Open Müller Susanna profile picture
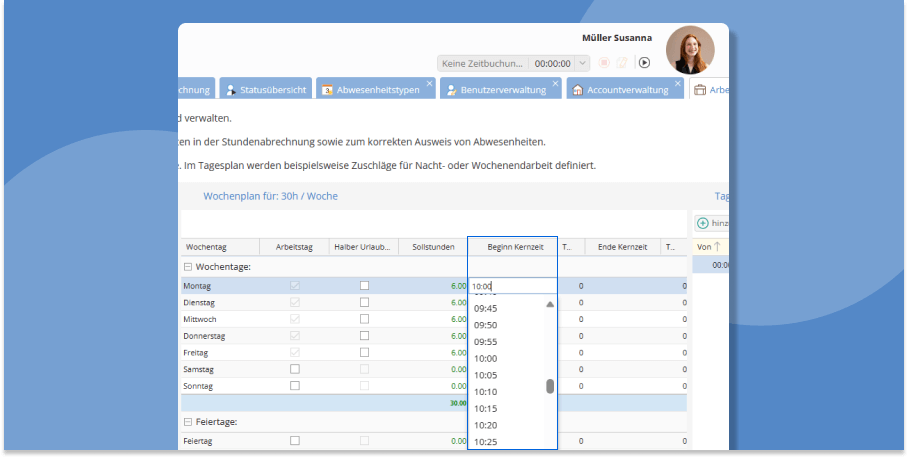Viewport: 908px width, 458px height. tap(690, 50)
